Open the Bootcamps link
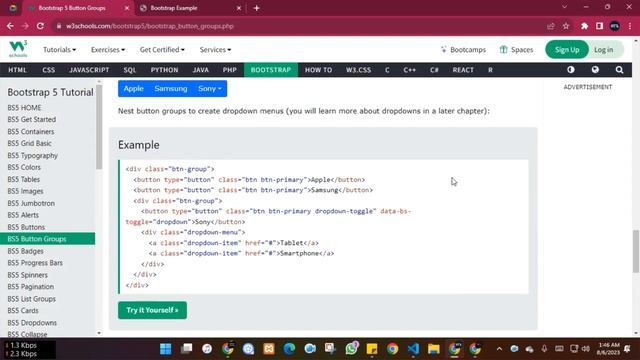This screenshot has height=360, width=640. (x=463, y=49)
